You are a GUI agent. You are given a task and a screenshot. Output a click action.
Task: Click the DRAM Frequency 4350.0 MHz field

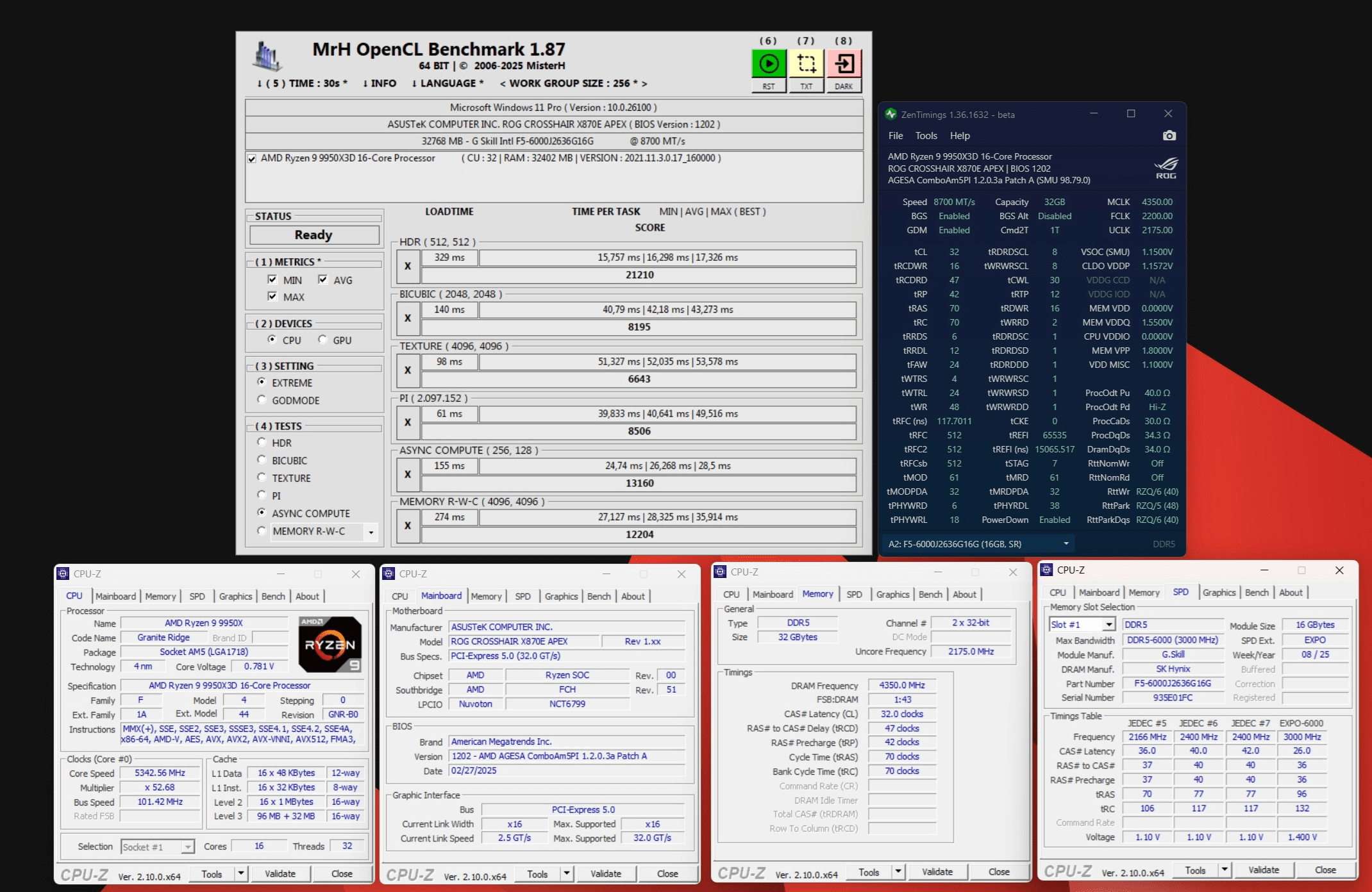coord(902,685)
